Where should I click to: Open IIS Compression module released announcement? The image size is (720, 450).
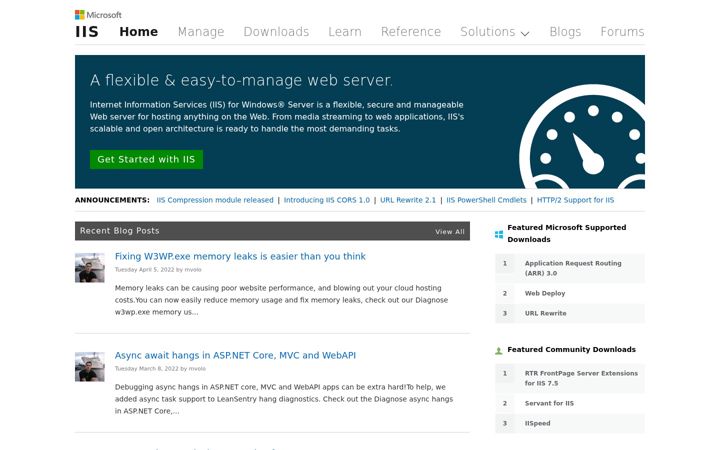tap(215, 200)
